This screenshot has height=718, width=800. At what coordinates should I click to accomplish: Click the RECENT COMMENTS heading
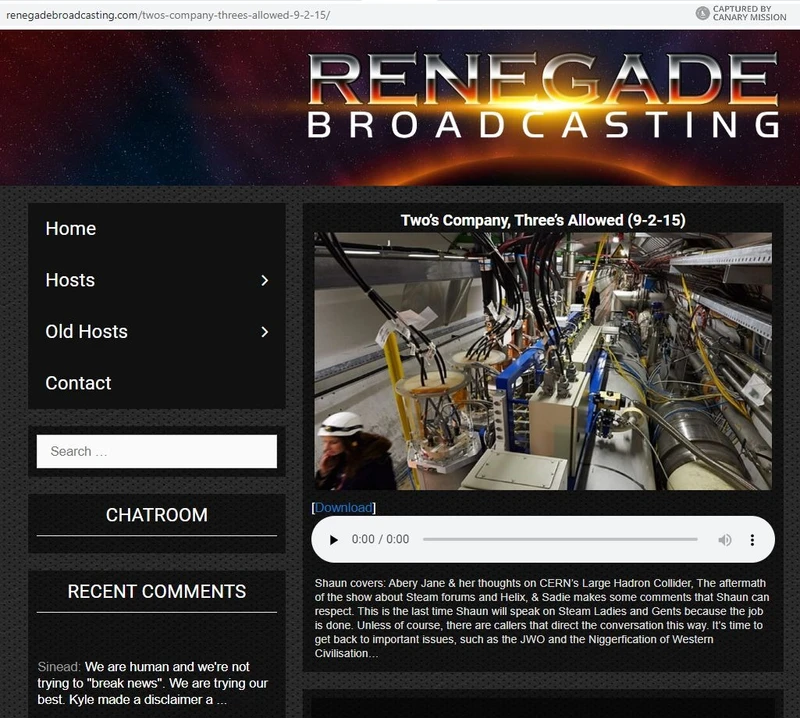point(156,590)
